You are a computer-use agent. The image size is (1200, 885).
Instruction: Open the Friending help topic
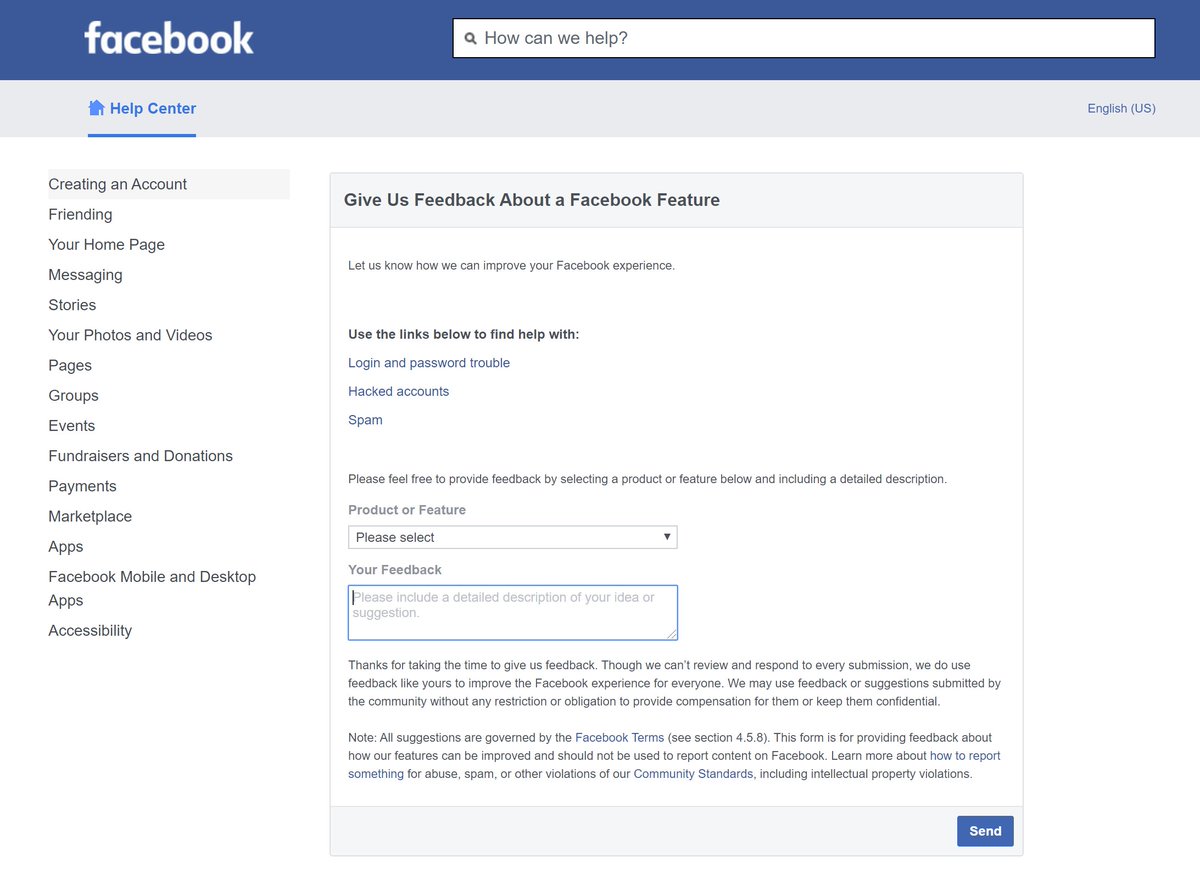[x=80, y=214]
